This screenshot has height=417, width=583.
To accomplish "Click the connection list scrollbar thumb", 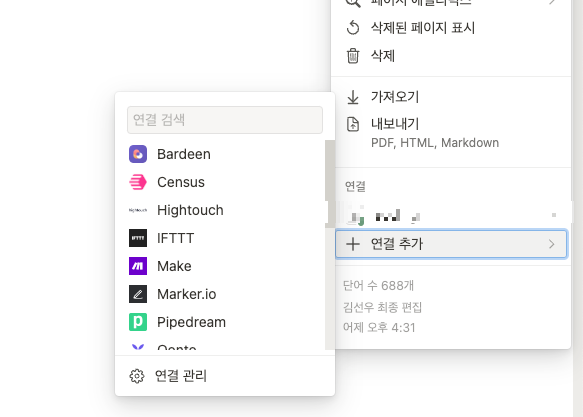I will (330, 184).
